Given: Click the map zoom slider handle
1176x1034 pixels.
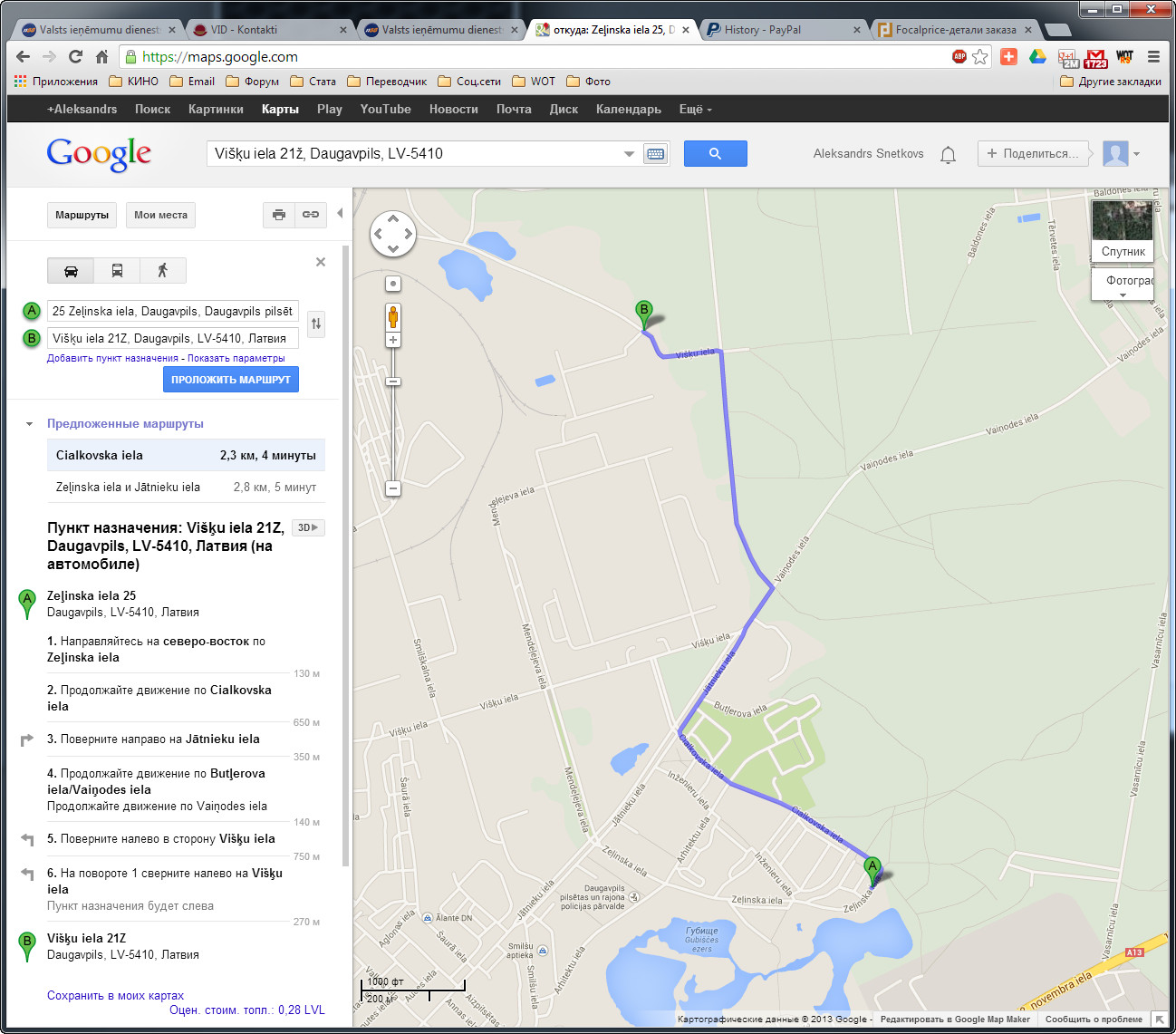Looking at the screenshot, I should pyautogui.click(x=393, y=382).
